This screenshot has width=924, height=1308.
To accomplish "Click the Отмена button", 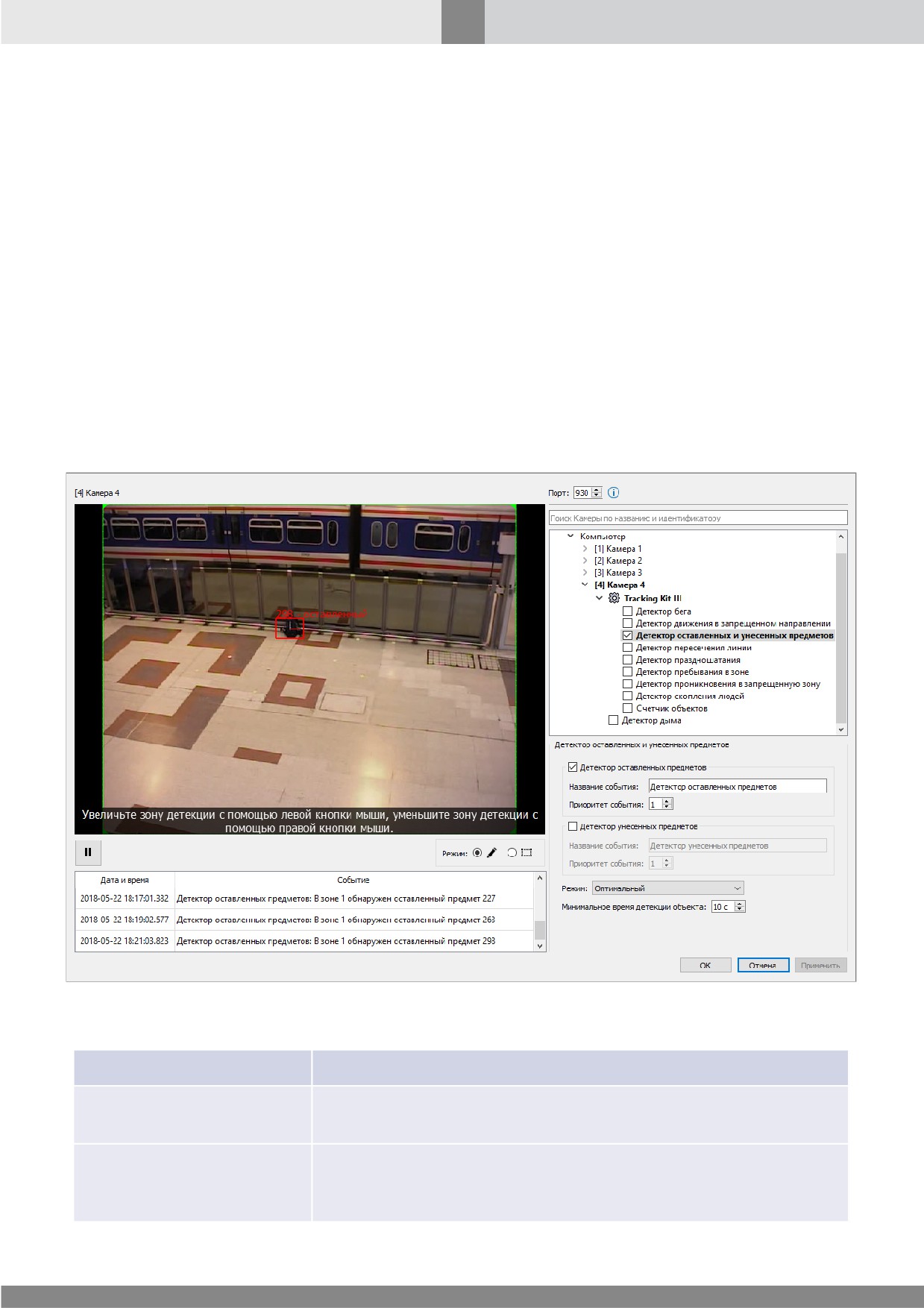I will coord(762,965).
